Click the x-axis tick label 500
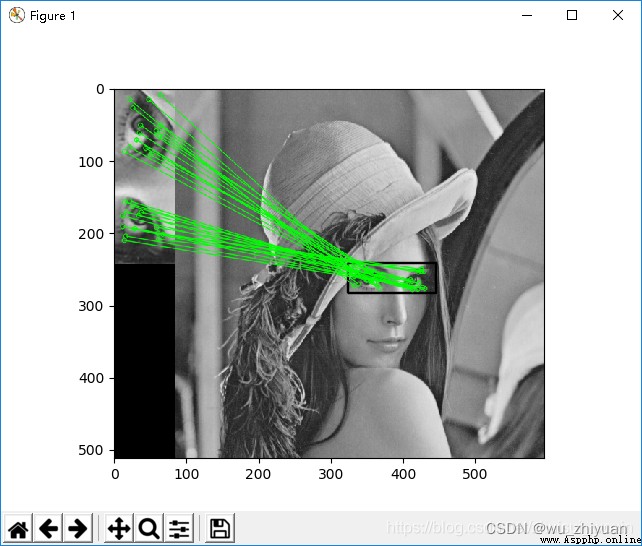The height and width of the screenshot is (546, 642). tap(475, 474)
